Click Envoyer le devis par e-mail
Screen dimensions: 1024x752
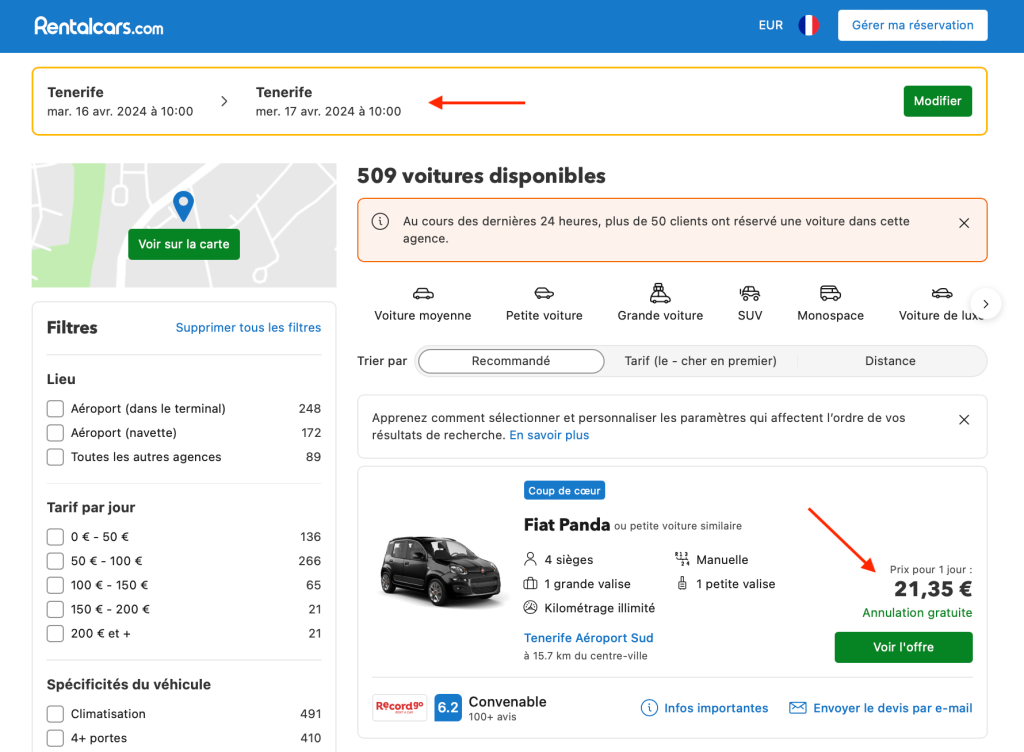[x=893, y=708]
